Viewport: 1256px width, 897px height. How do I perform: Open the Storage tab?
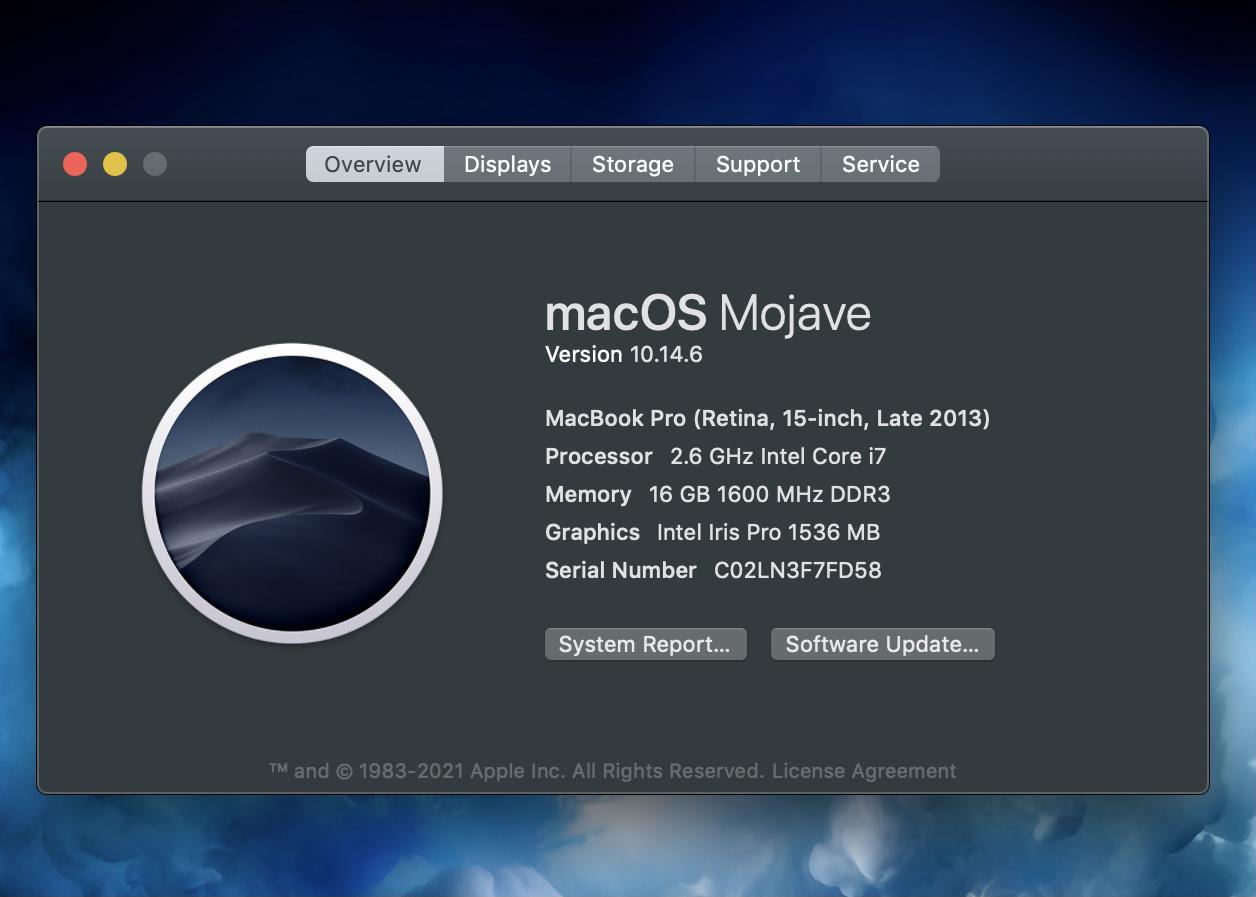(633, 164)
